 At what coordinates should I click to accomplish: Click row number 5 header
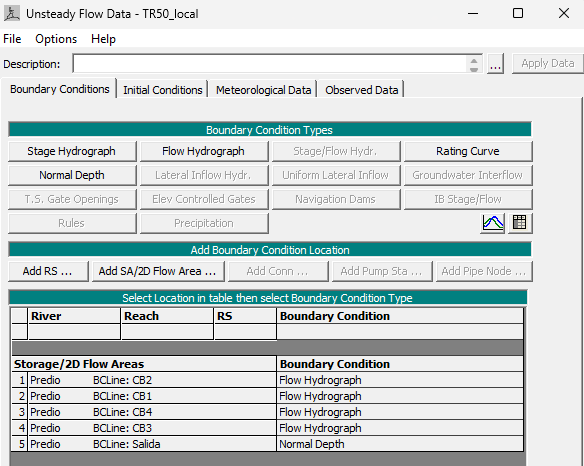[20, 444]
